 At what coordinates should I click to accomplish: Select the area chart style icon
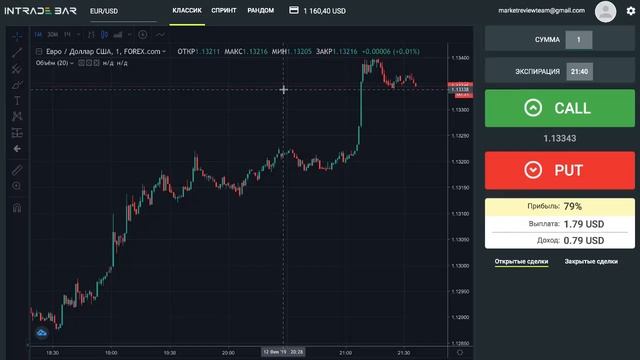point(118,35)
